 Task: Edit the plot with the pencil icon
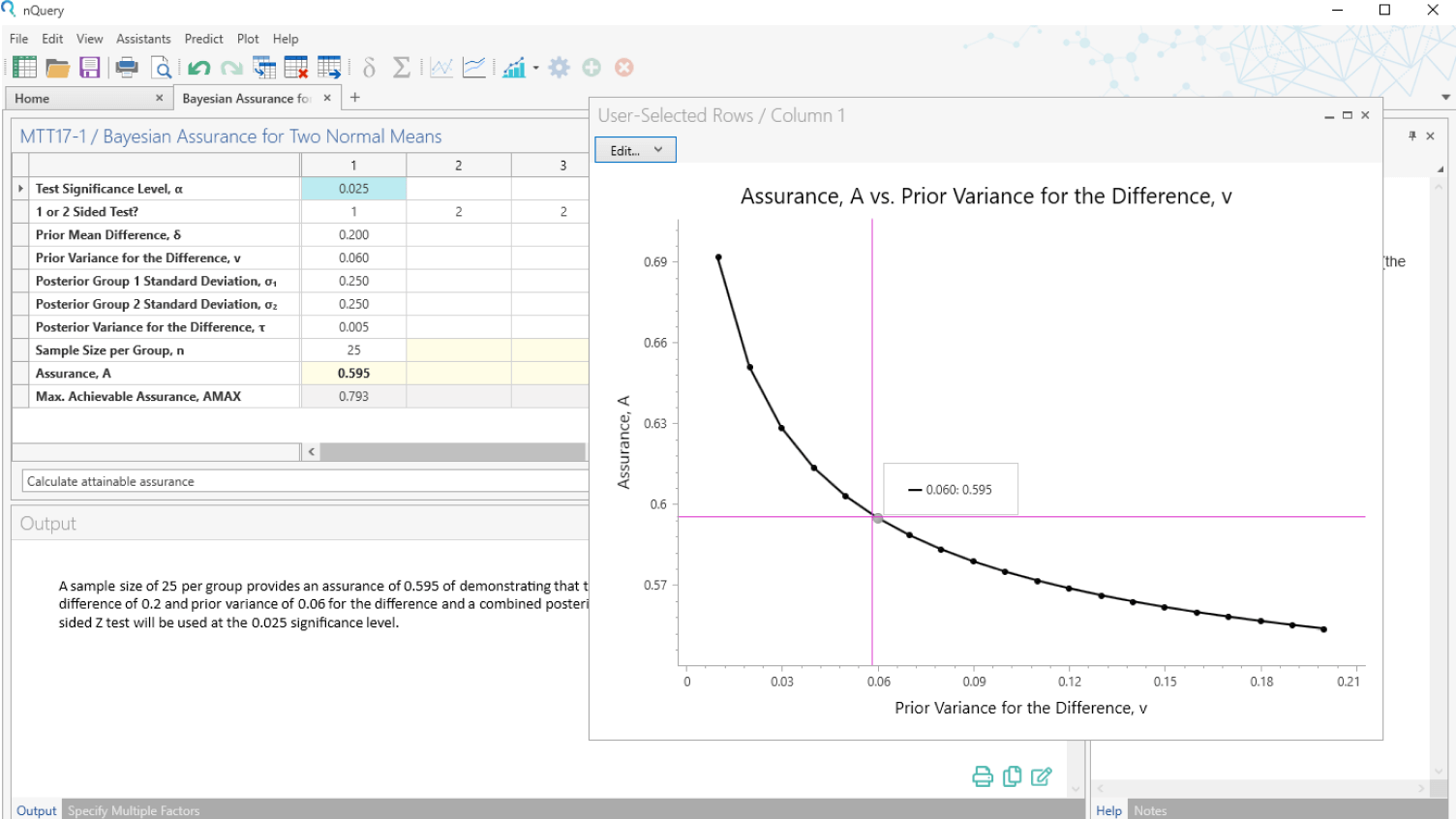pyautogui.click(x=1042, y=776)
